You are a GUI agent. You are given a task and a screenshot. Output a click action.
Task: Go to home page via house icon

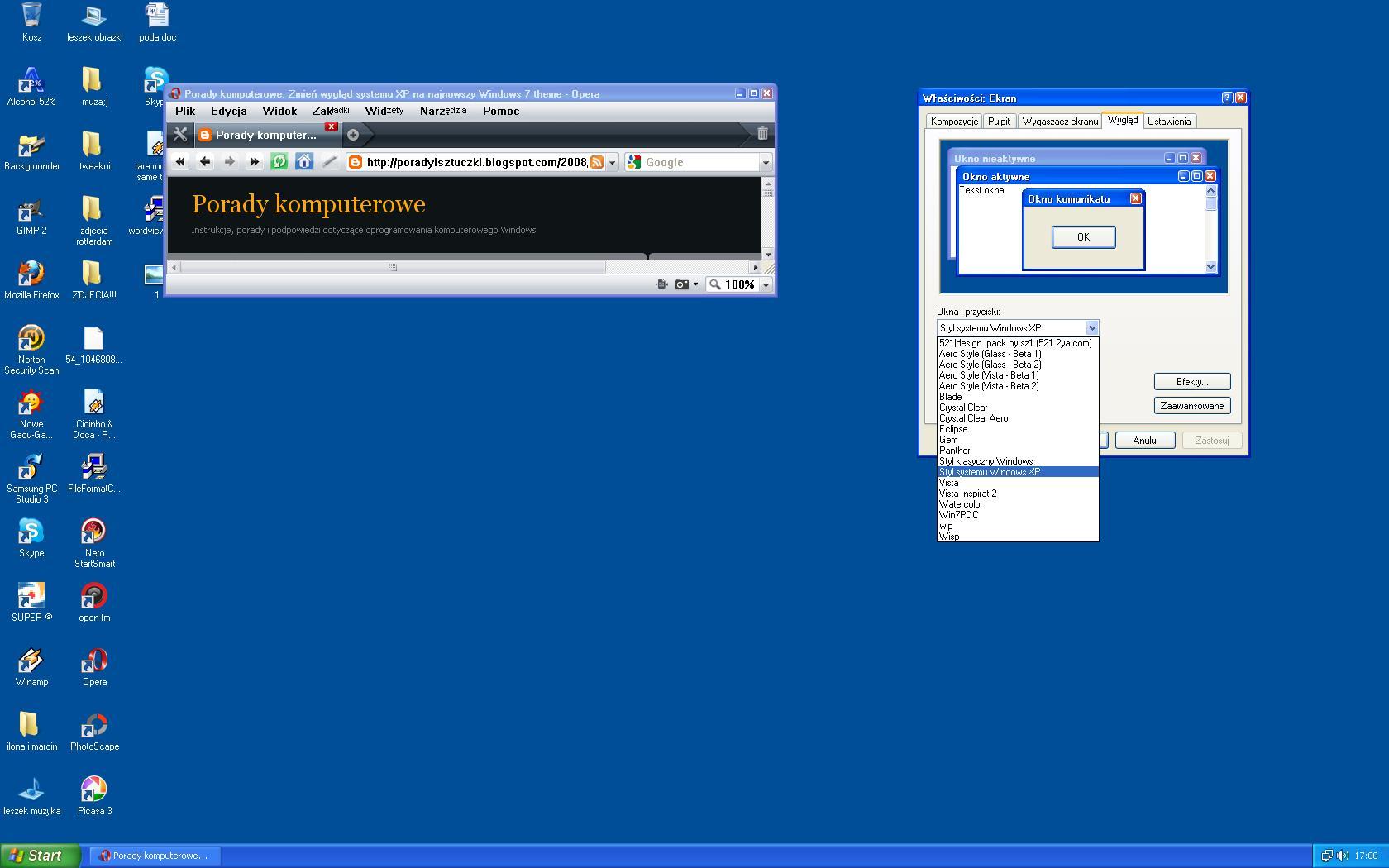(304, 162)
